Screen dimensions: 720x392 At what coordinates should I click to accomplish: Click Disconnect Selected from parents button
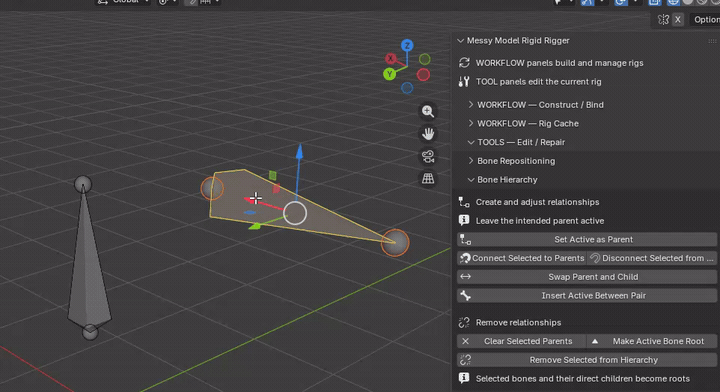click(652, 258)
